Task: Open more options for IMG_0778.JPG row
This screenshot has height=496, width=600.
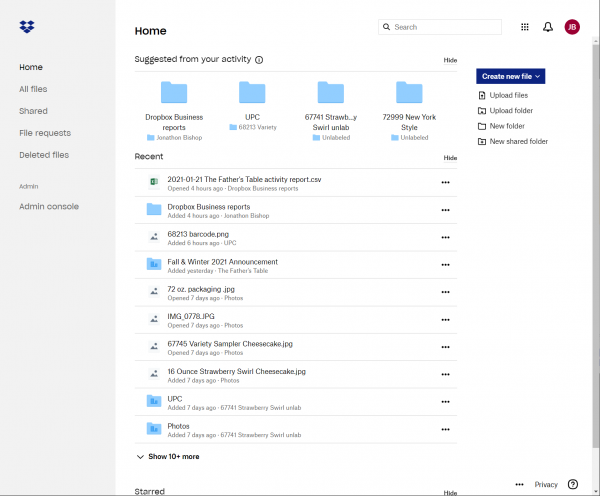Action: tap(445, 319)
